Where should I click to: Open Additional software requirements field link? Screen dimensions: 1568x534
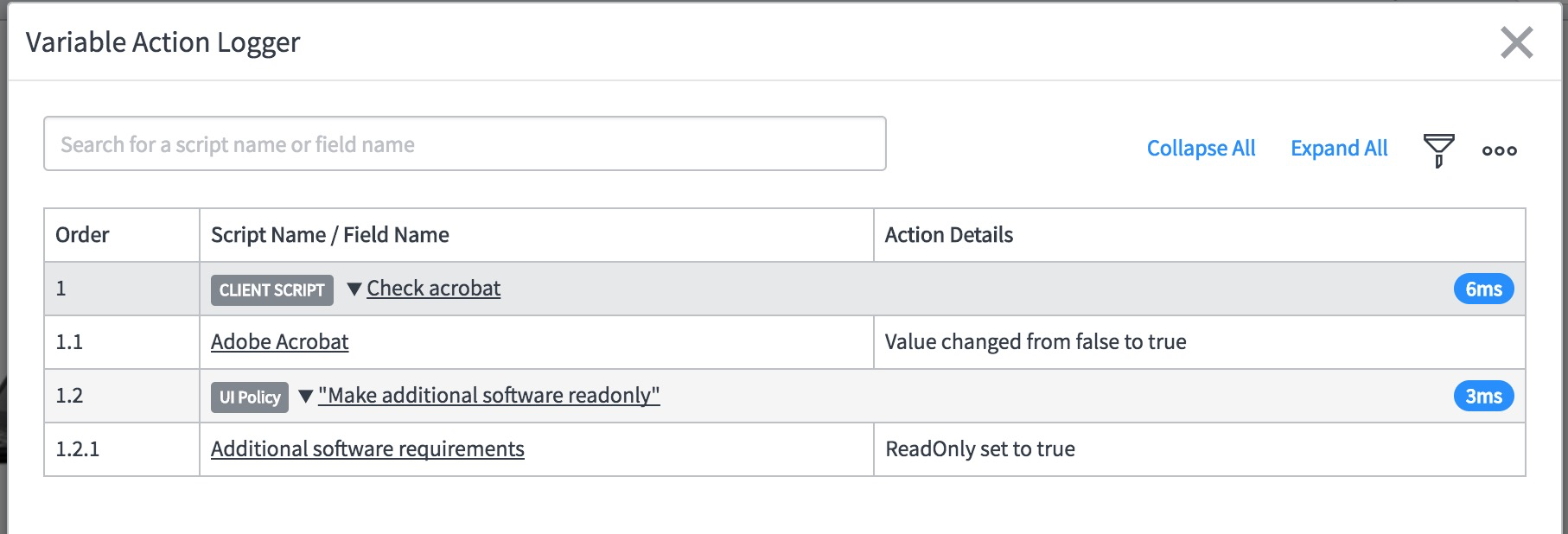[x=367, y=449]
